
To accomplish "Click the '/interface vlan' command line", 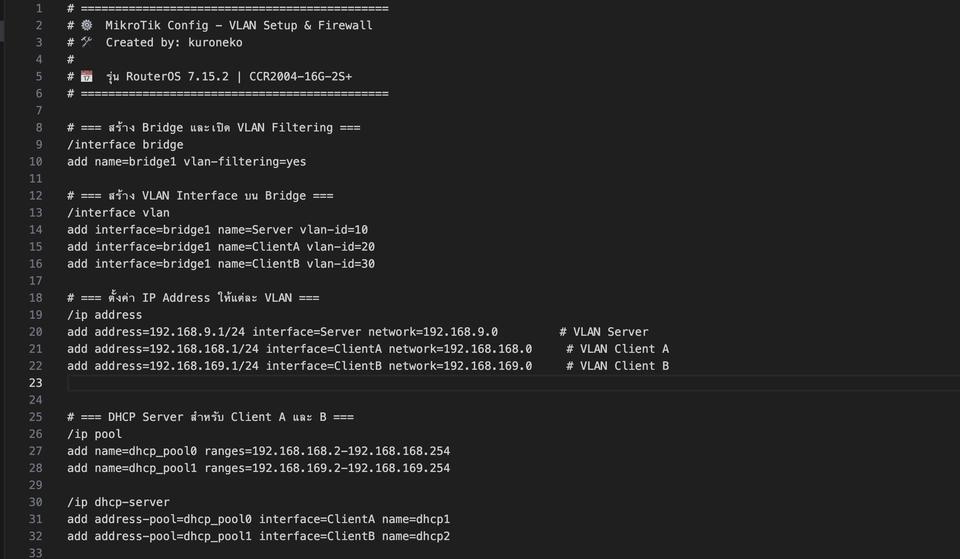I will coord(118,213).
